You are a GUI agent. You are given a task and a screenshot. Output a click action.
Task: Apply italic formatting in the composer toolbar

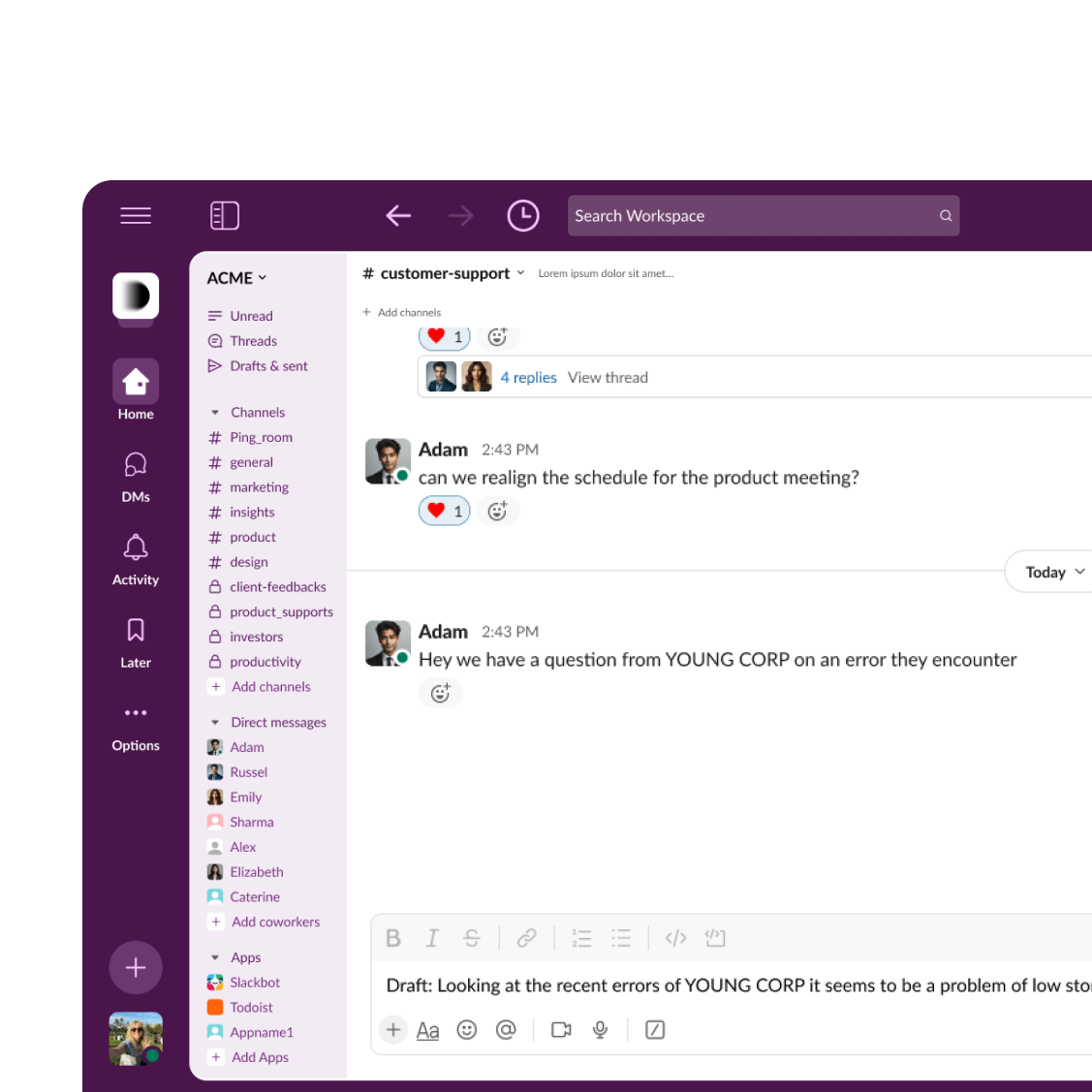tap(432, 937)
